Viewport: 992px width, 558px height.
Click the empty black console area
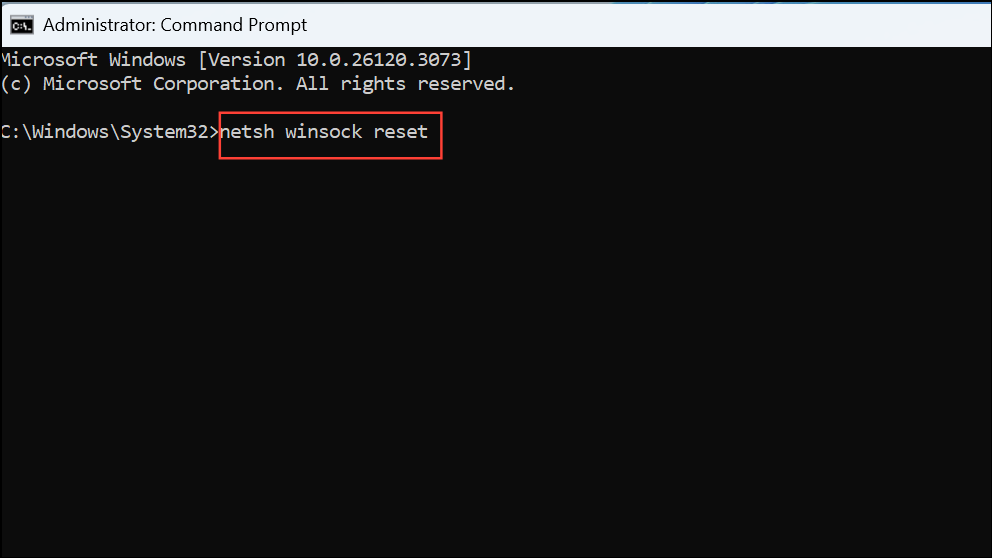496,354
